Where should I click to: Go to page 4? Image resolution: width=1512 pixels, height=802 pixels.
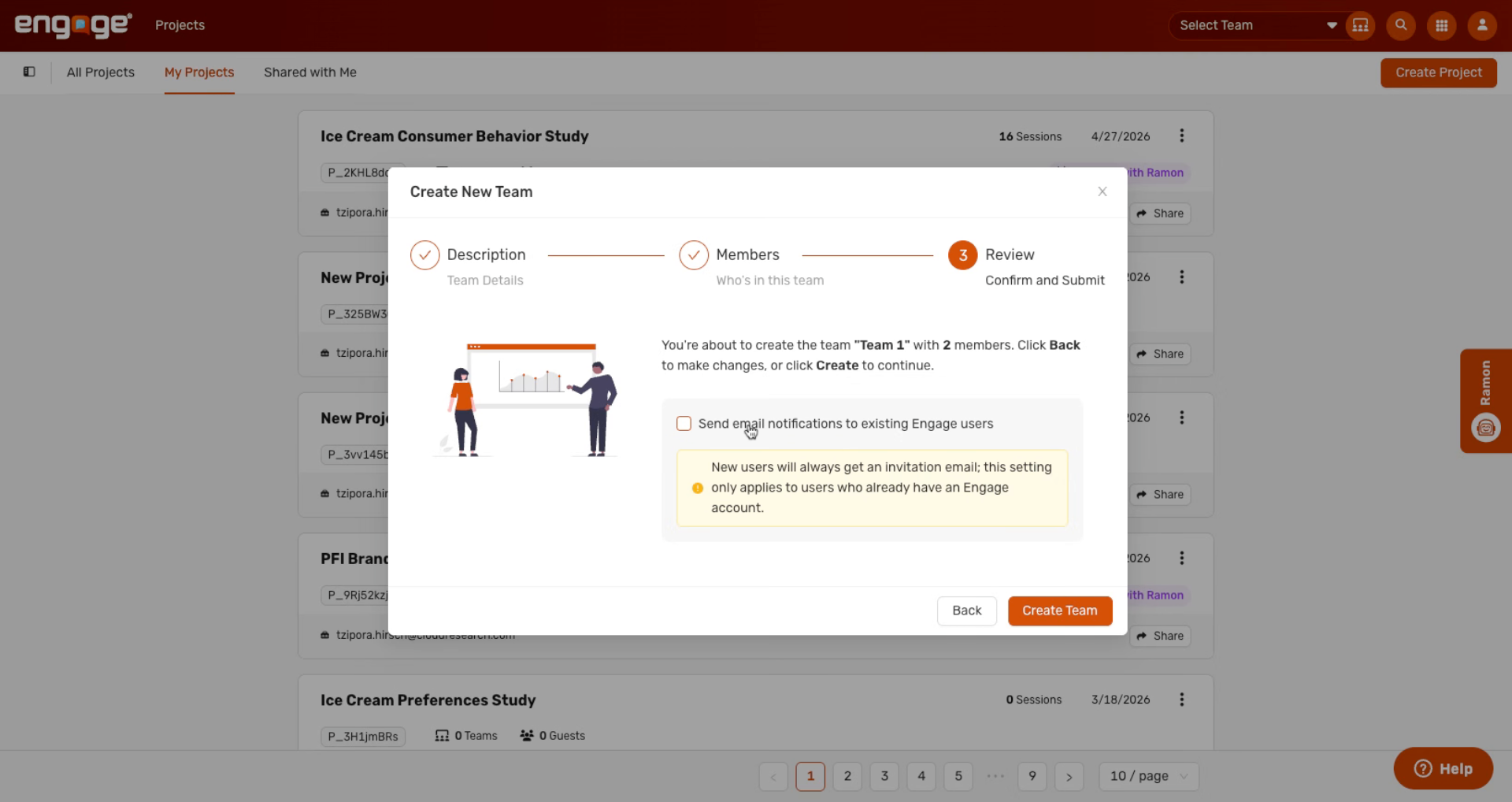coord(921,776)
